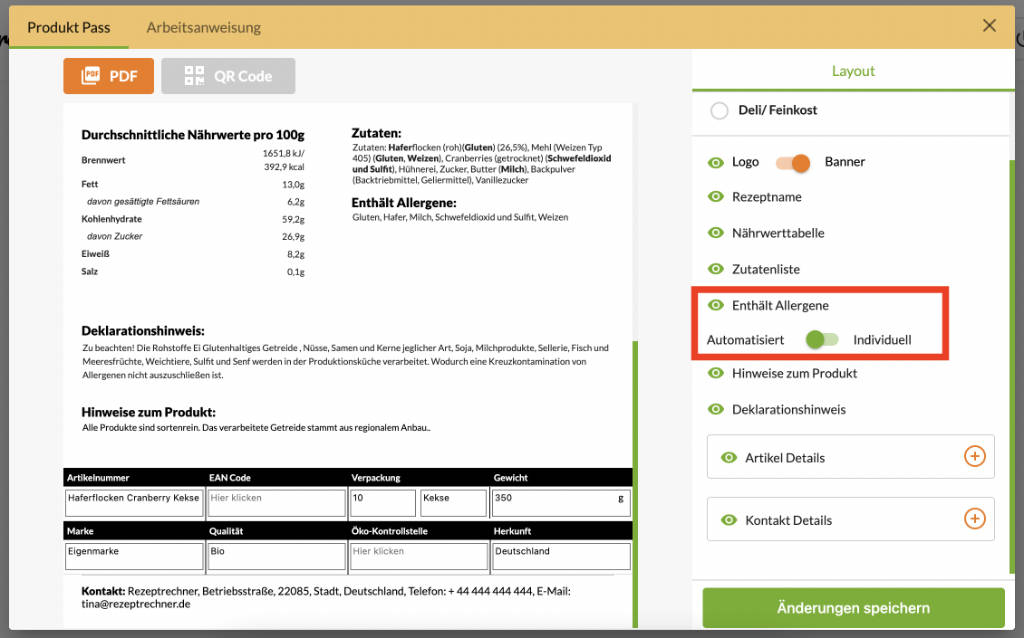Hide Zutatenliste using its eye icon
The image size is (1024, 638).
pos(716,269)
